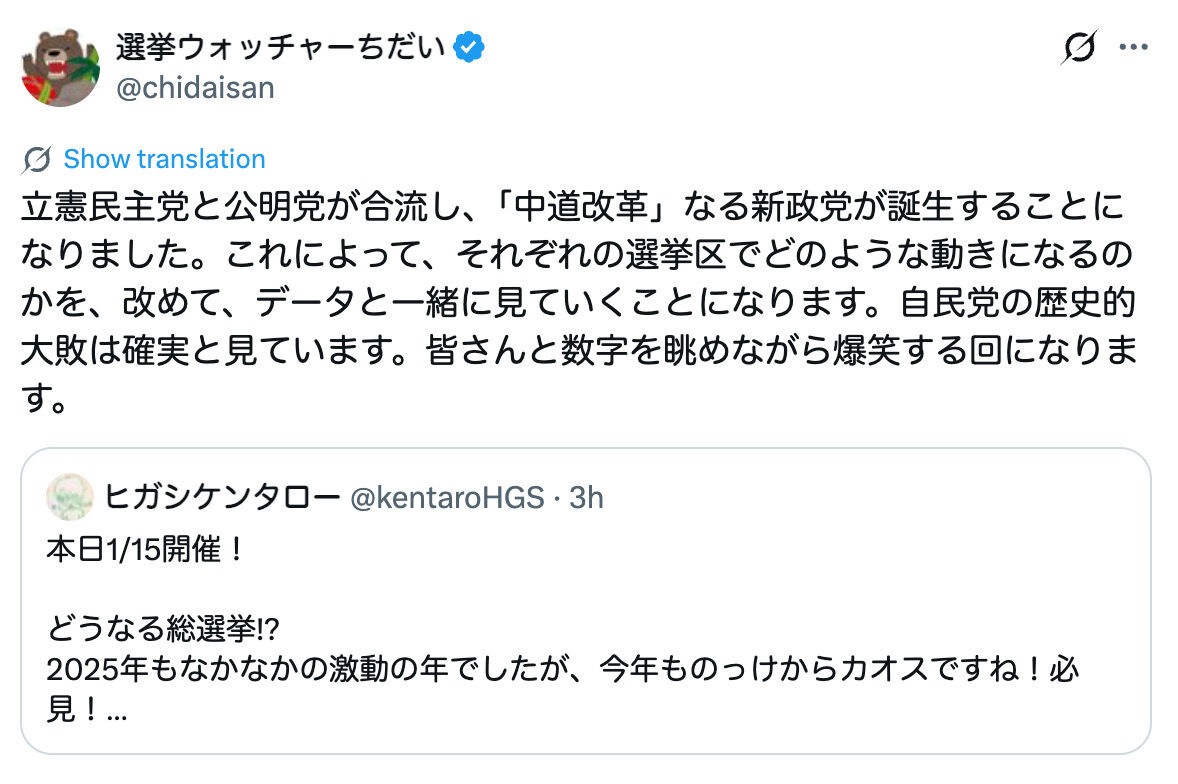Open chidaisan's bear profile avatar
This screenshot has width=1178, height=784.
pyautogui.click(x=60, y=67)
